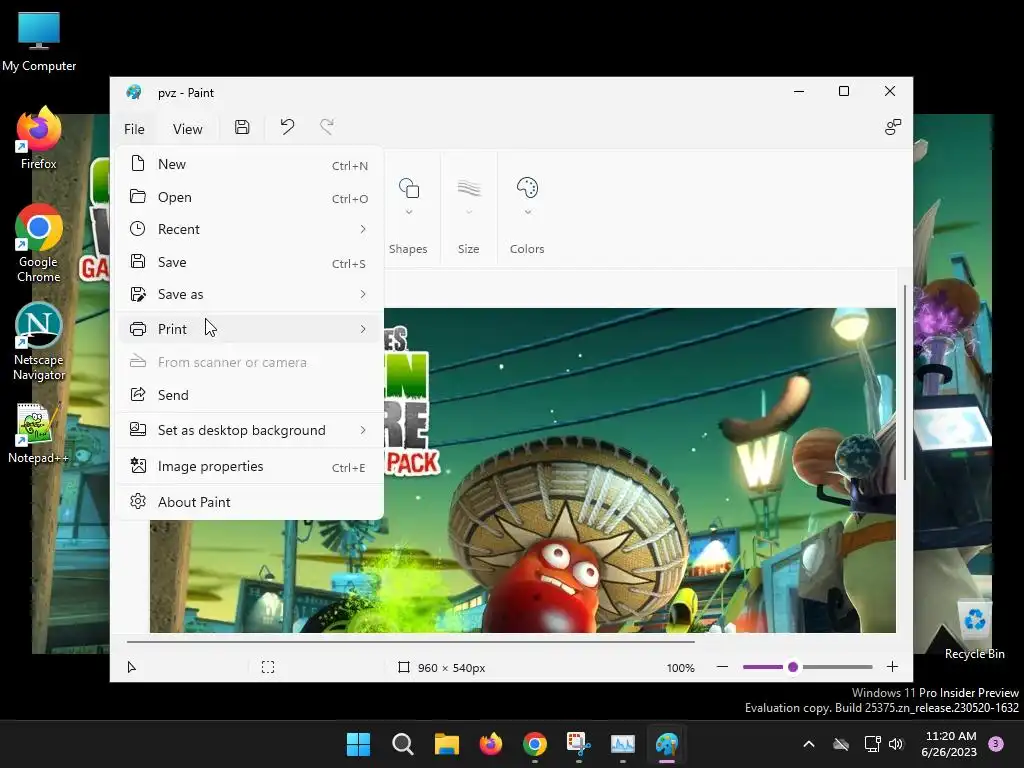This screenshot has width=1024, height=768.
Task: Open the View menu
Action: pos(187,129)
